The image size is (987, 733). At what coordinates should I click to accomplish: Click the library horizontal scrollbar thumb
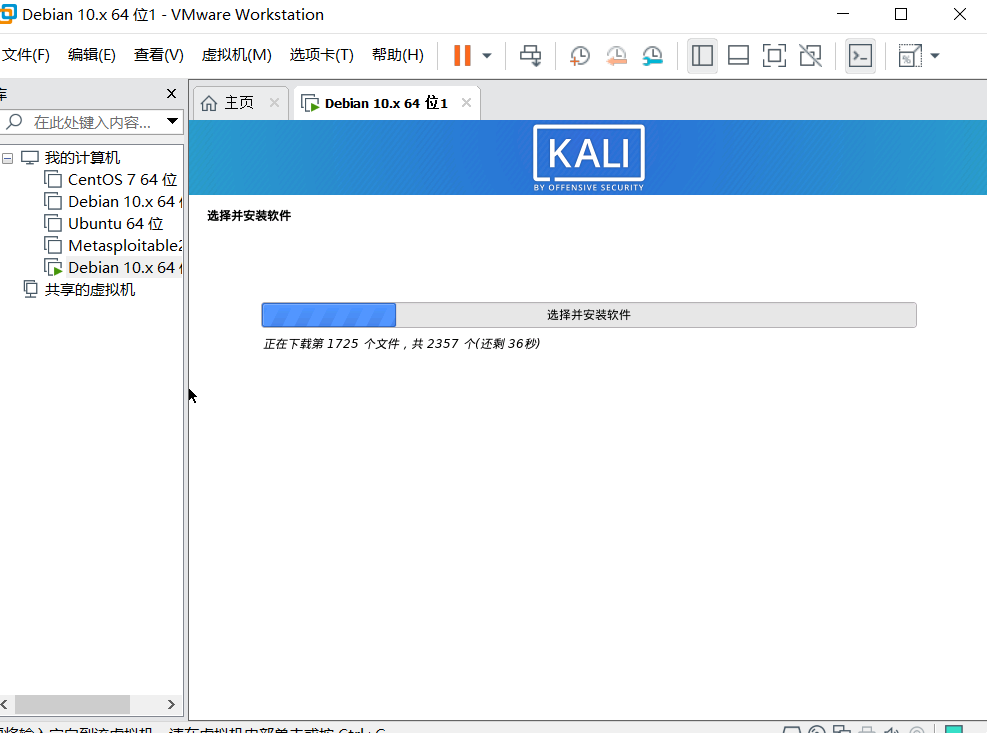tap(72, 704)
